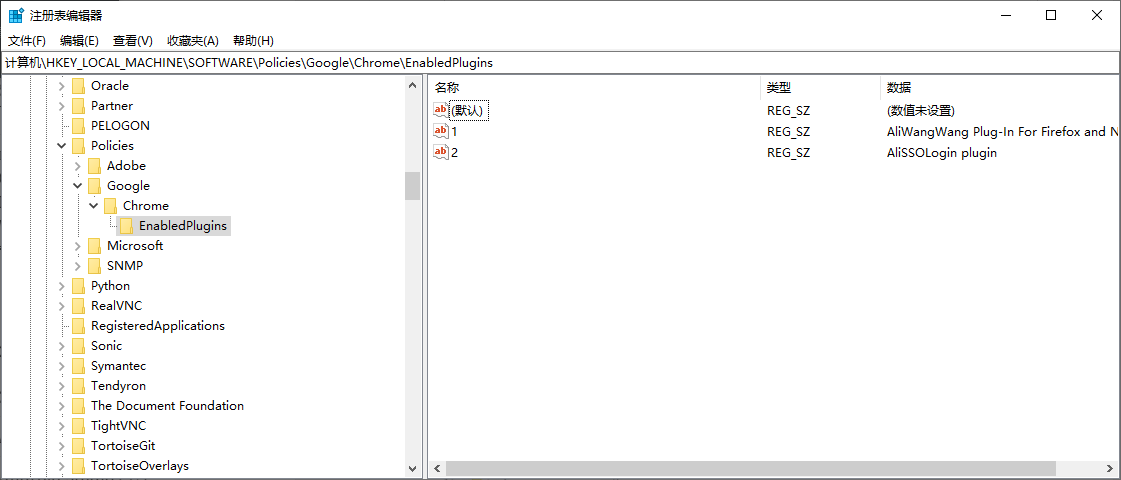Expand the Adobe key
Screen dimensions: 1121x480
(x=78, y=166)
